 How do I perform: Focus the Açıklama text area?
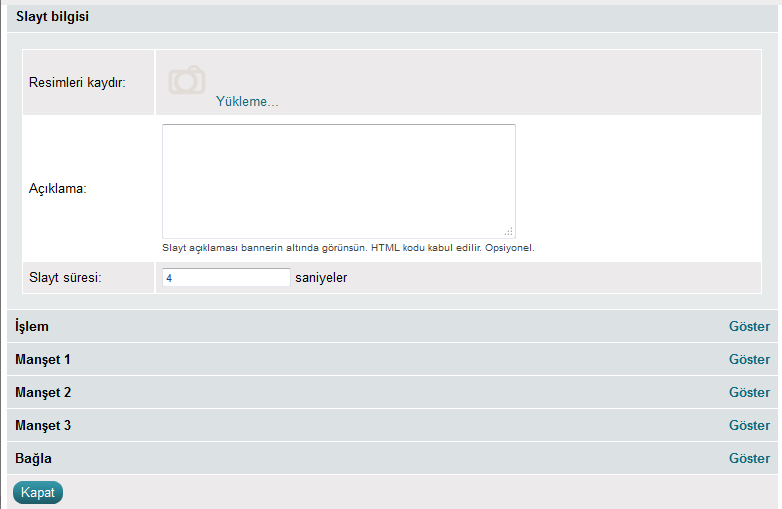tap(338, 180)
